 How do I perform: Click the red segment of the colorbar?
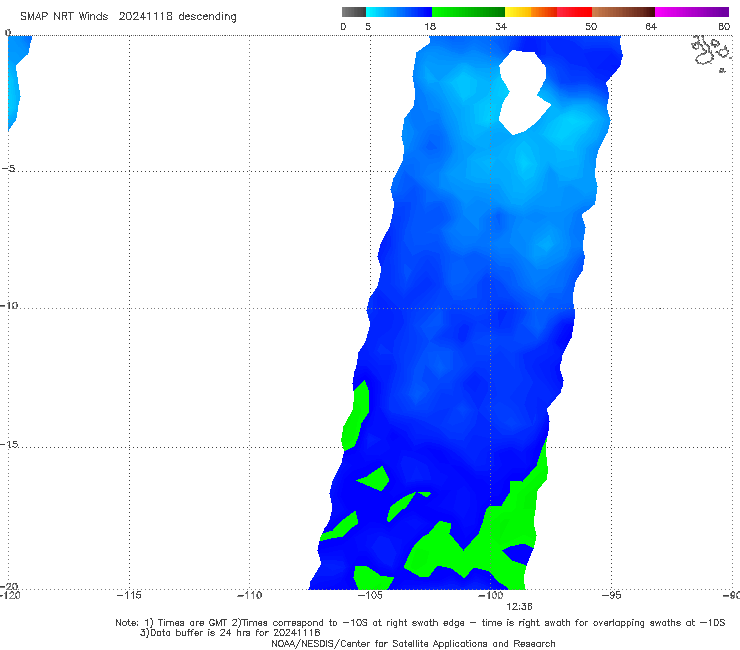pyautogui.click(x=574, y=12)
